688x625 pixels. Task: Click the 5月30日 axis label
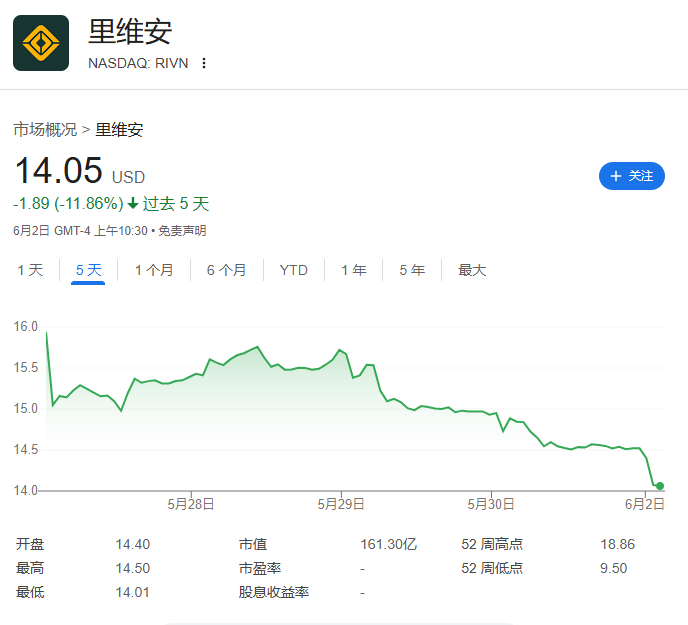(491, 504)
